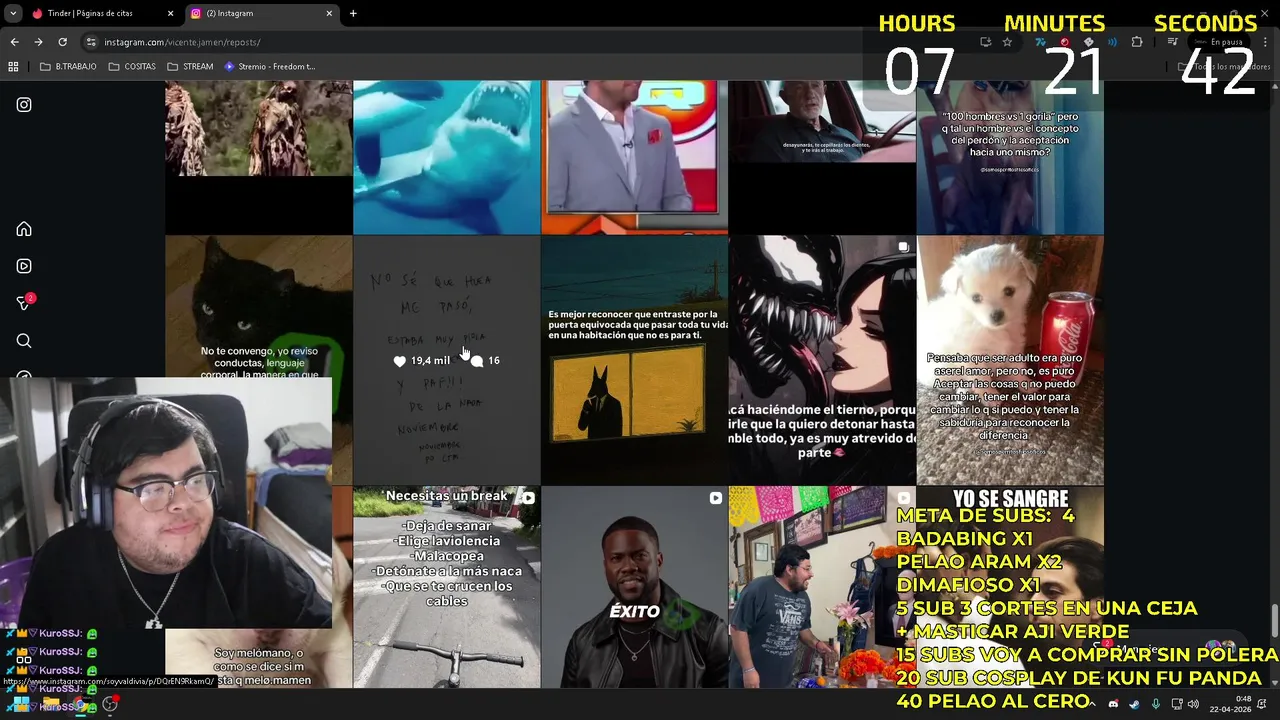1280x720 pixels.
Task: Open Reels from the Instagram sidebar
Action: click(x=24, y=266)
